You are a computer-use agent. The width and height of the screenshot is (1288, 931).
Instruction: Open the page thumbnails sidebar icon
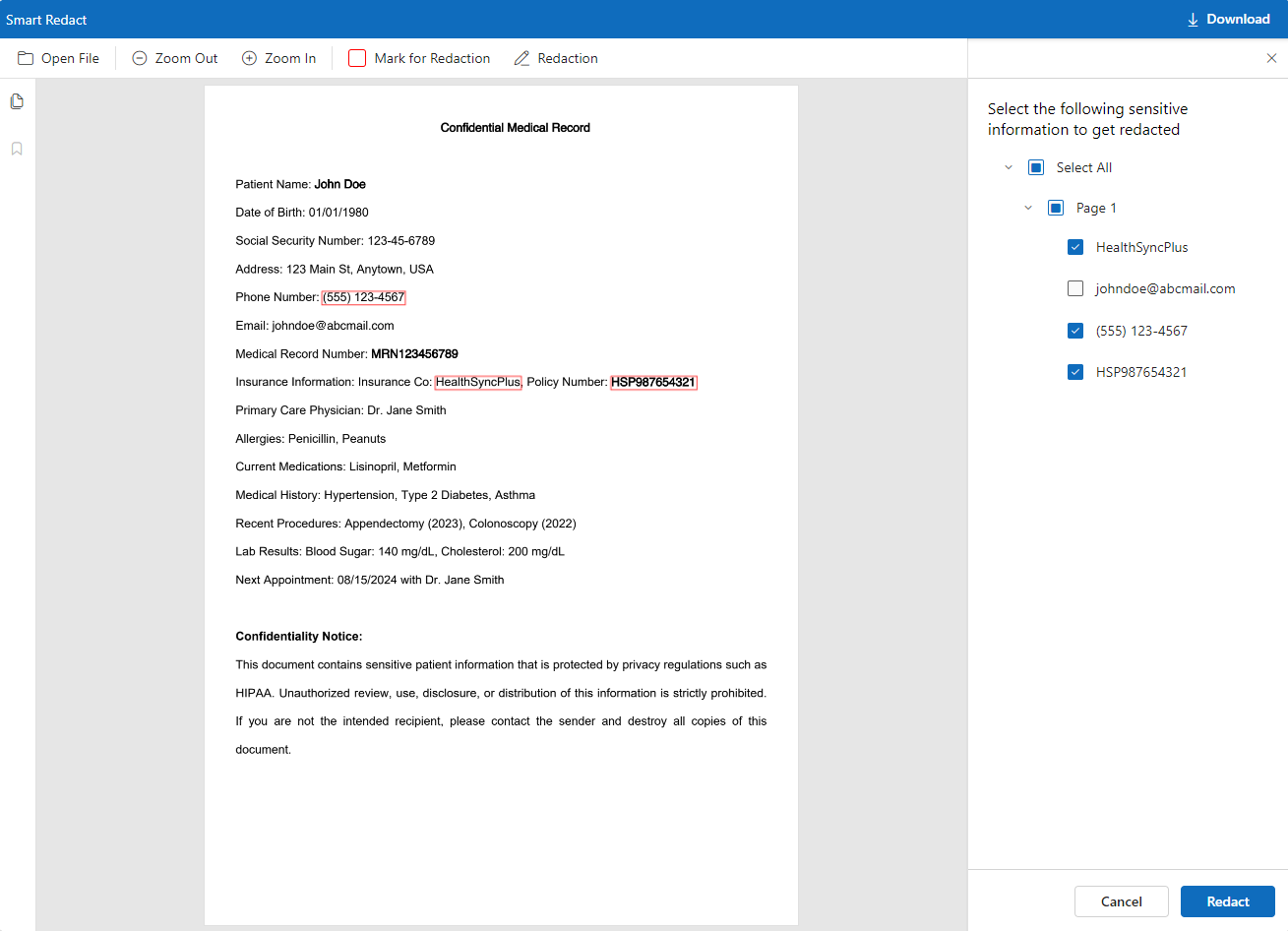click(x=17, y=101)
